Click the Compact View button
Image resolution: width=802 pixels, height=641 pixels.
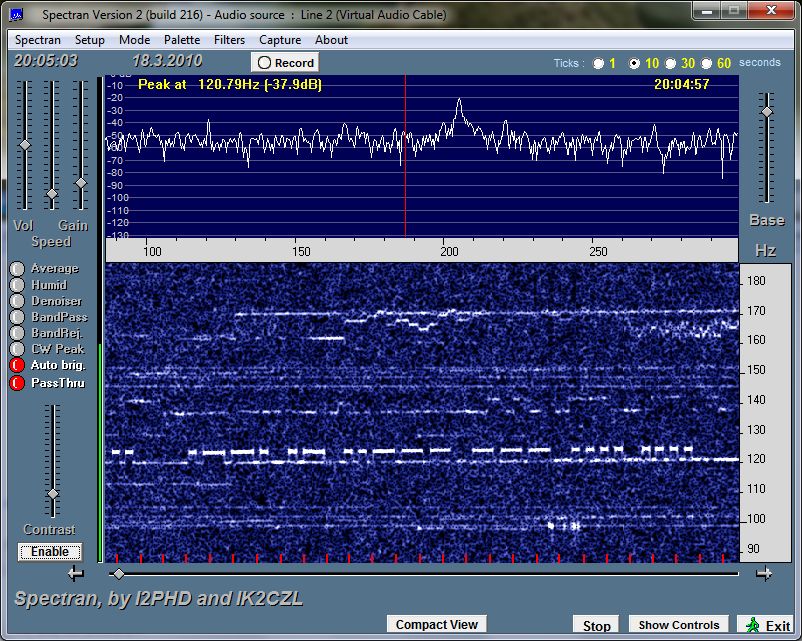tap(436, 624)
